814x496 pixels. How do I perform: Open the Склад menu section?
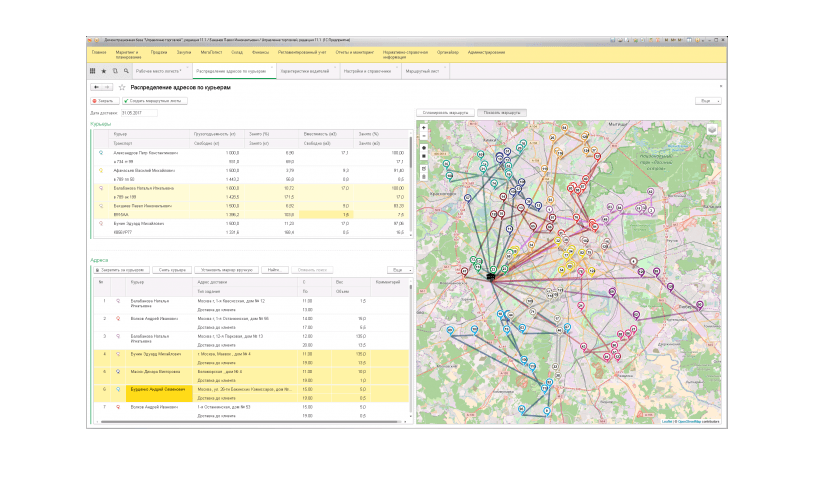[237, 52]
